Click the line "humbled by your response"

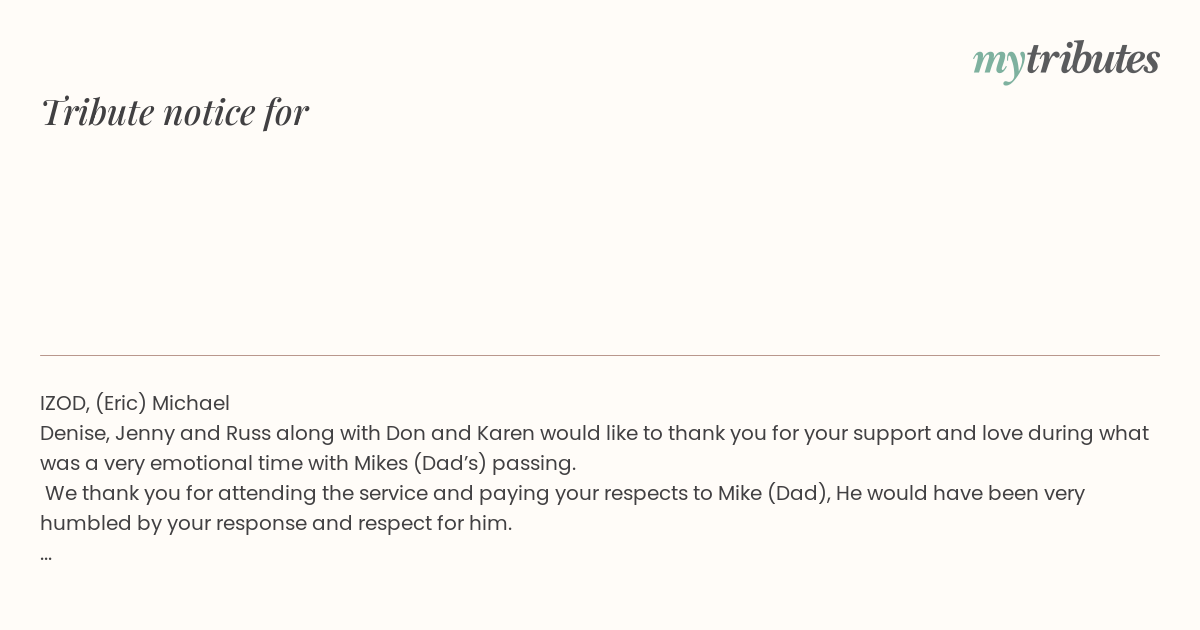tap(276, 523)
